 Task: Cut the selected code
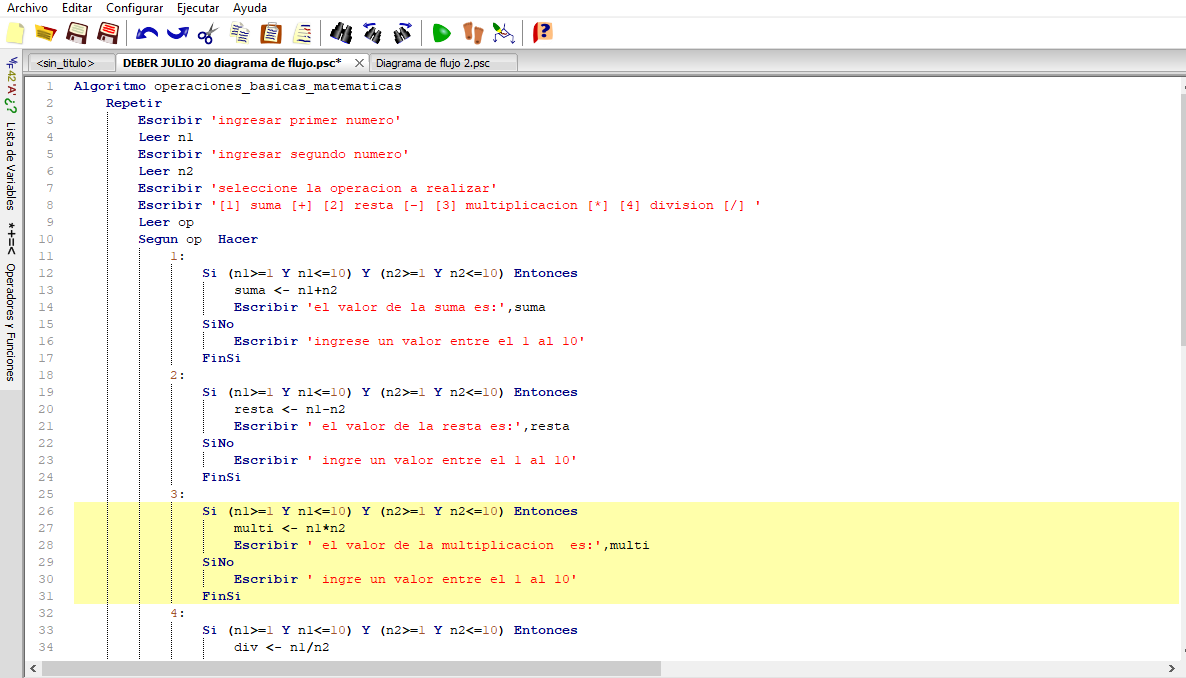[x=209, y=32]
